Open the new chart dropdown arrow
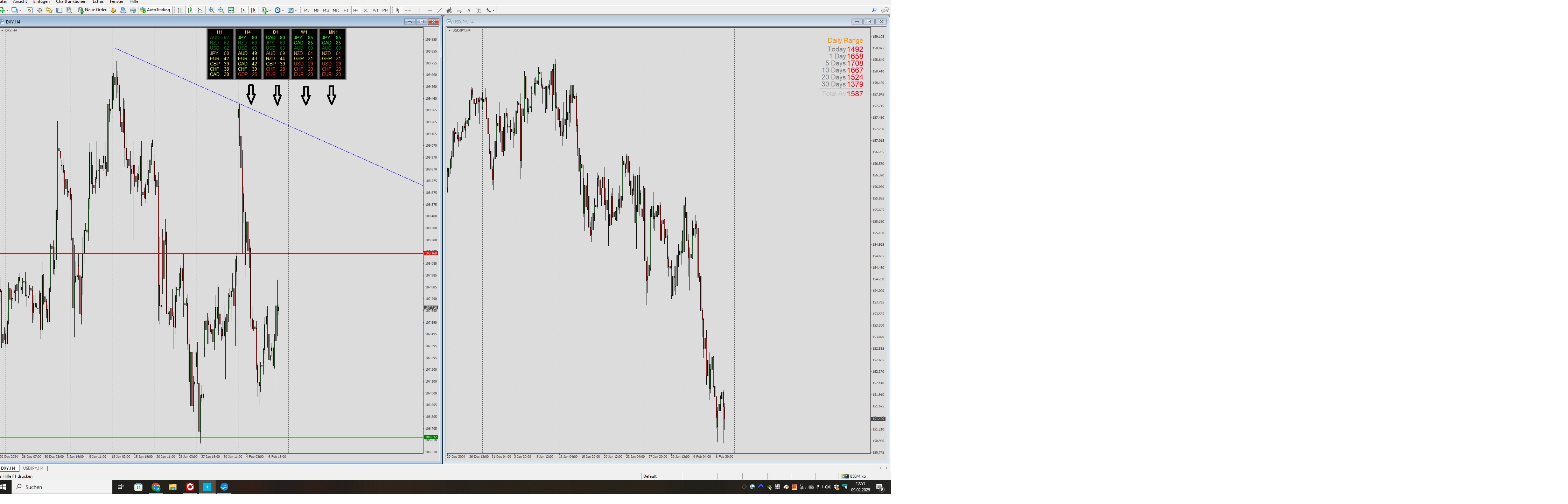1568x504 pixels. pyautogui.click(x=7, y=10)
